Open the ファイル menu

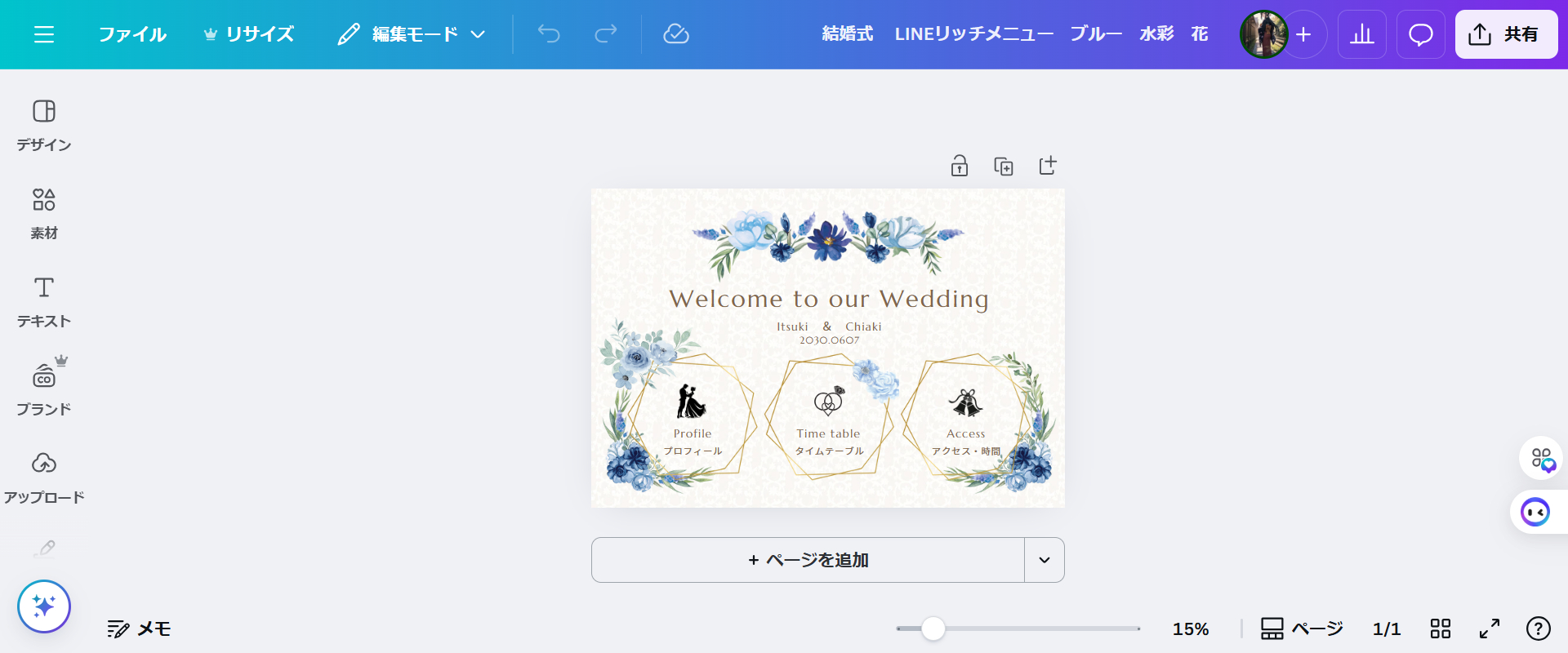(132, 34)
